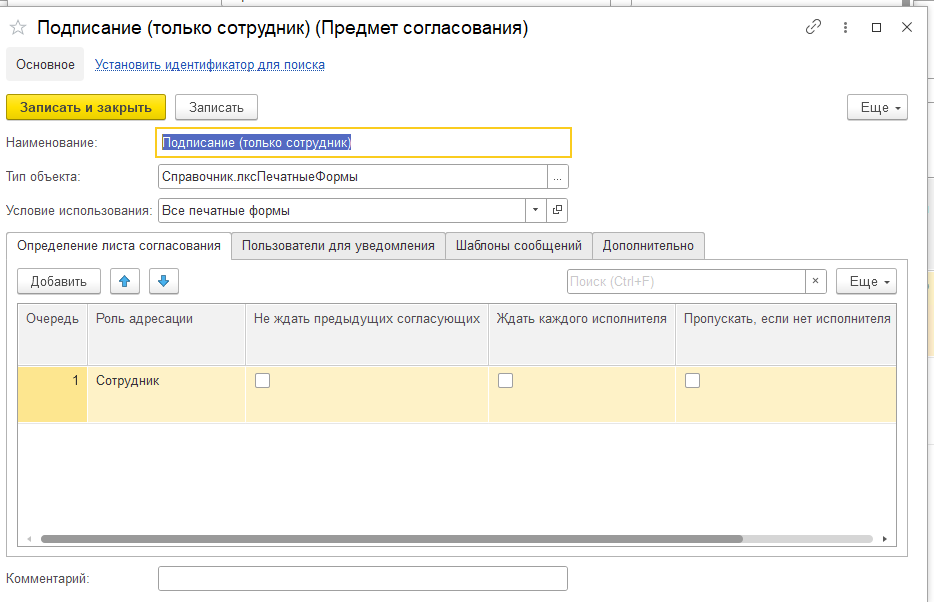Viewport: 934px width, 602px height.
Task: Click into the Поиск (Ctrl+F) search box
Action: tap(686, 281)
